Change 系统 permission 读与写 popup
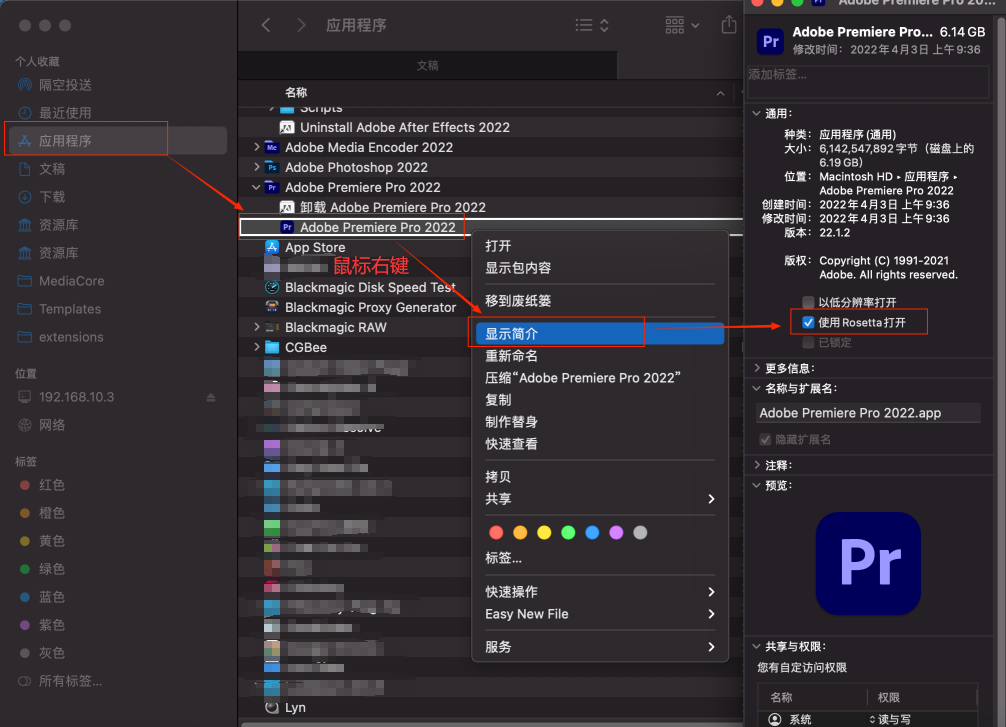The width and height of the screenshot is (1006, 727). [x=890, y=719]
